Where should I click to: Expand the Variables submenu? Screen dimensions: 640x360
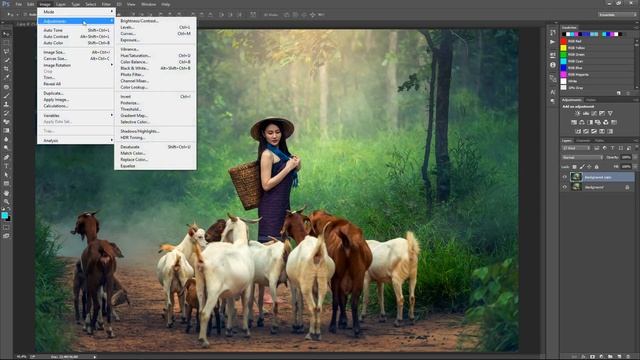click(x=76, y=116)
